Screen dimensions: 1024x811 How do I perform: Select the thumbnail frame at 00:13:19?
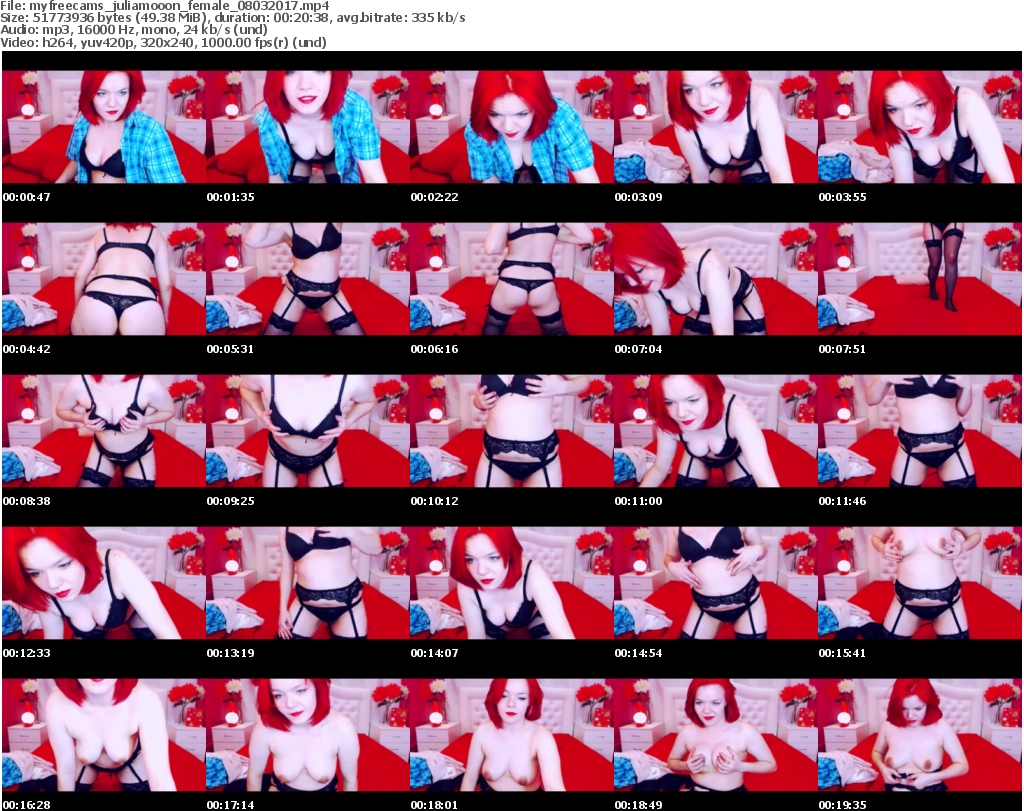(308, 583)
